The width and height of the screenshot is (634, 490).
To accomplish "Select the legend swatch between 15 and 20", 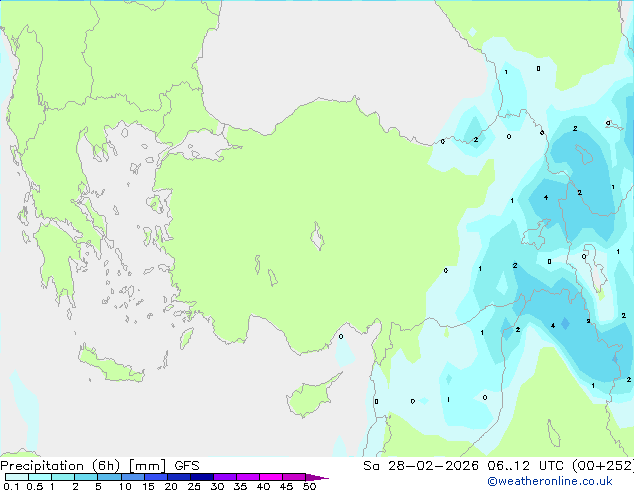I will [x=156, y=477].
